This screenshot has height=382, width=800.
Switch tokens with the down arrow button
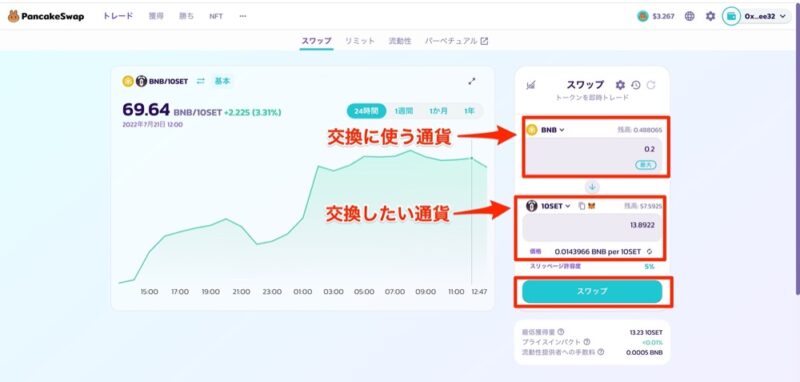click(592, 187)
